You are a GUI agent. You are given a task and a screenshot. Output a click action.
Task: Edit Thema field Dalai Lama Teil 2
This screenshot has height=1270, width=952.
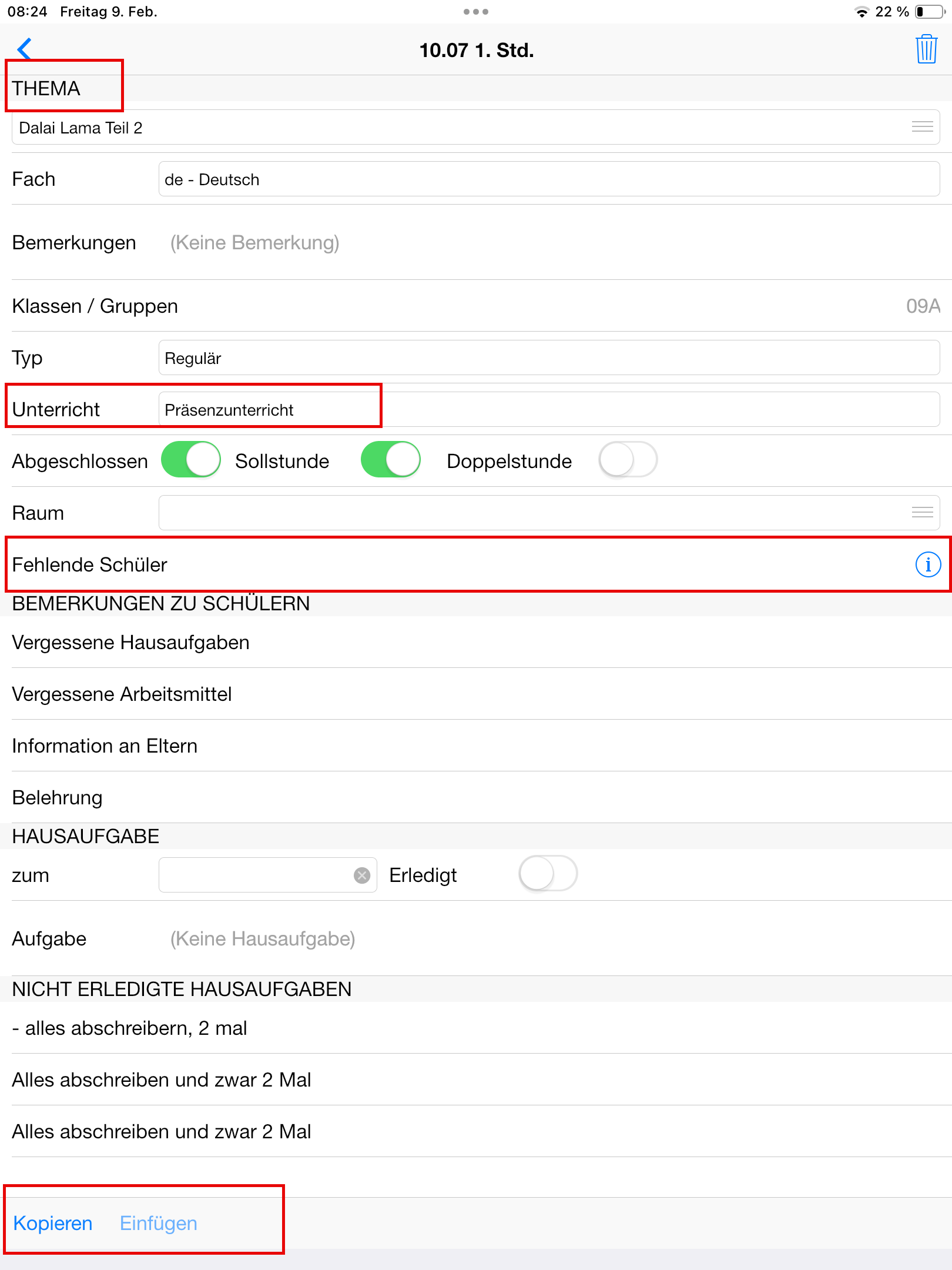[x=475, y=127]
